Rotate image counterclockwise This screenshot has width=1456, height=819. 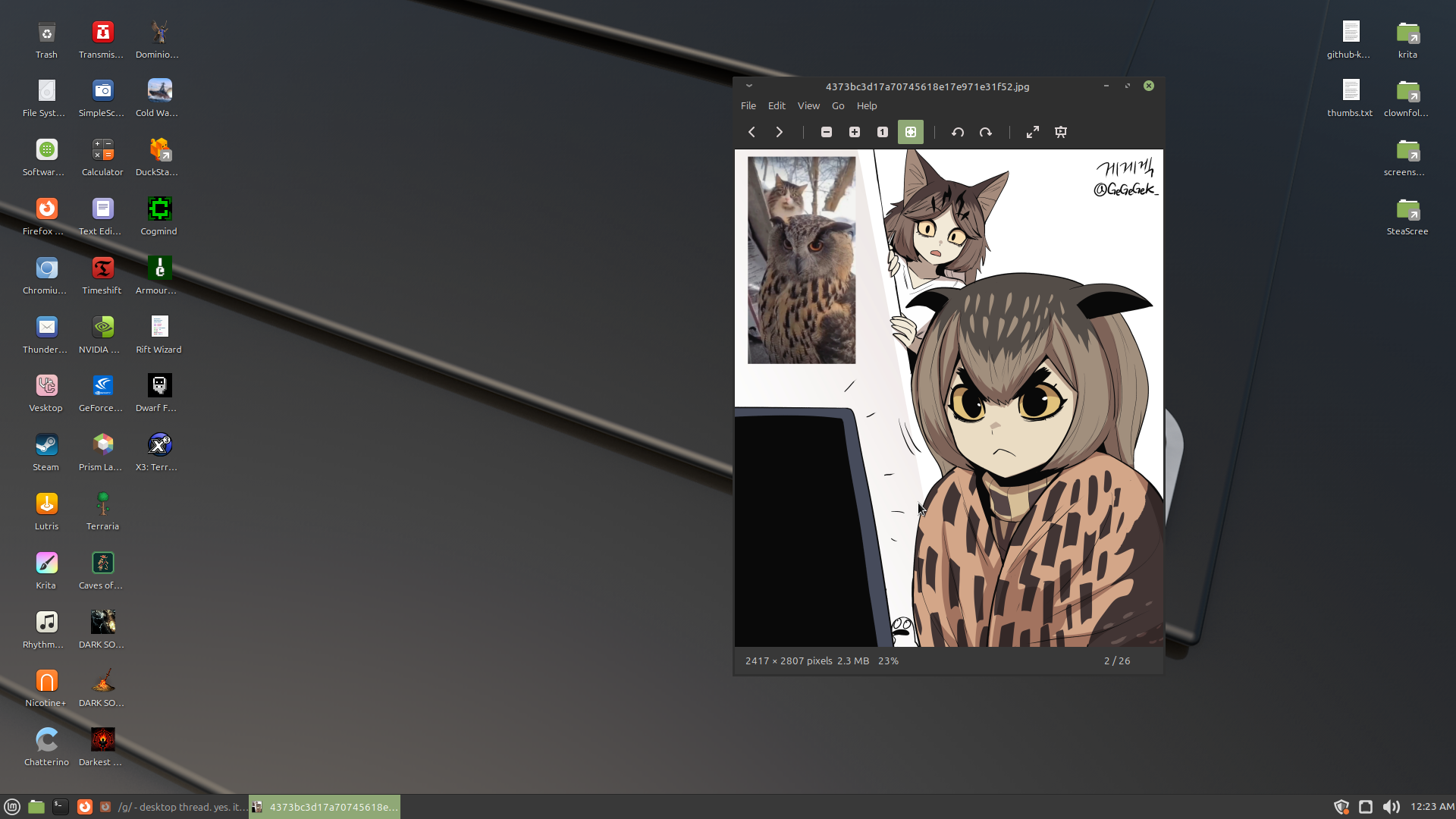[x=958, y=132]
